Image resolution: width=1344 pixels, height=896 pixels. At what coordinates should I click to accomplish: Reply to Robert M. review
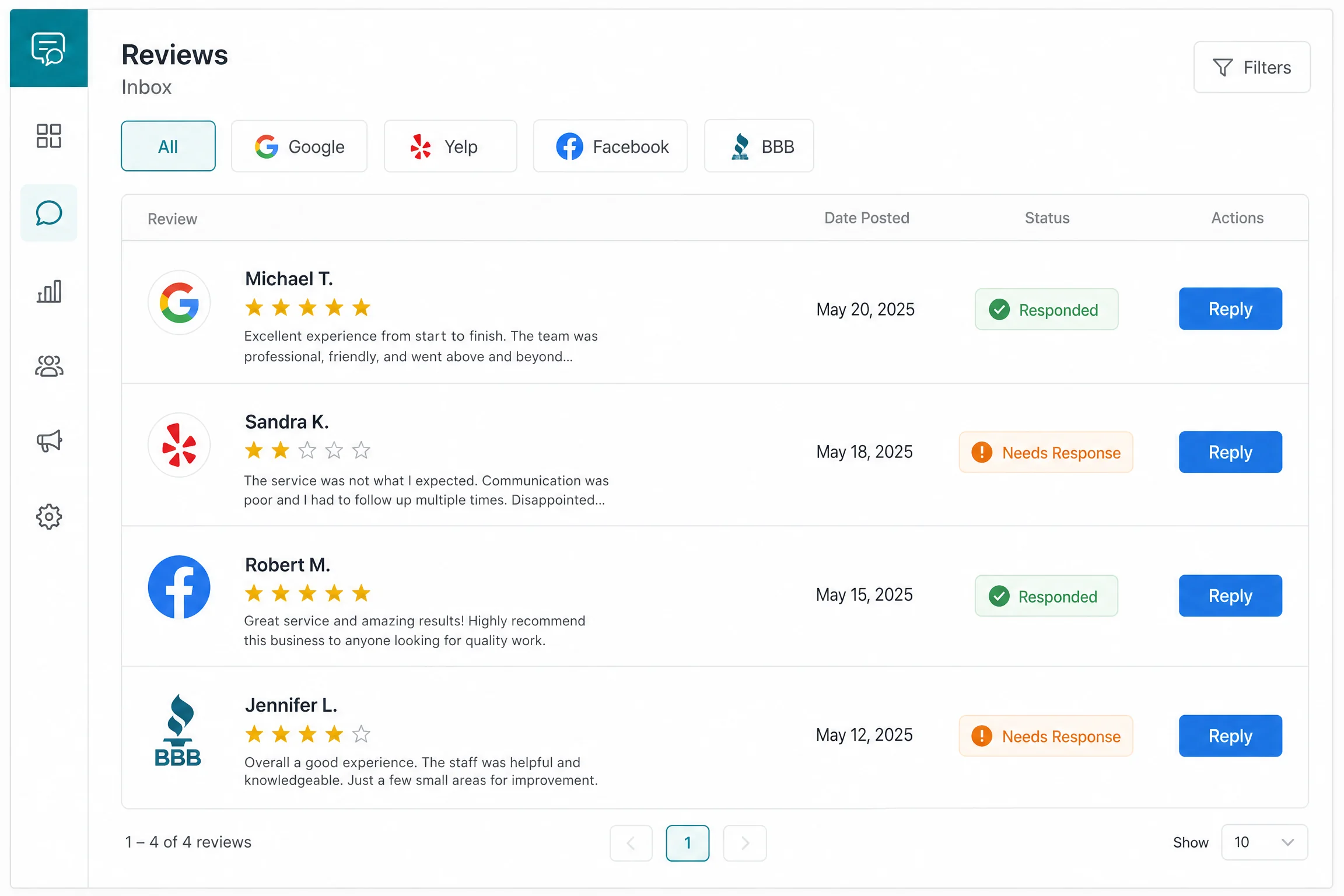pyautogui.click(x=1230, y=596)
